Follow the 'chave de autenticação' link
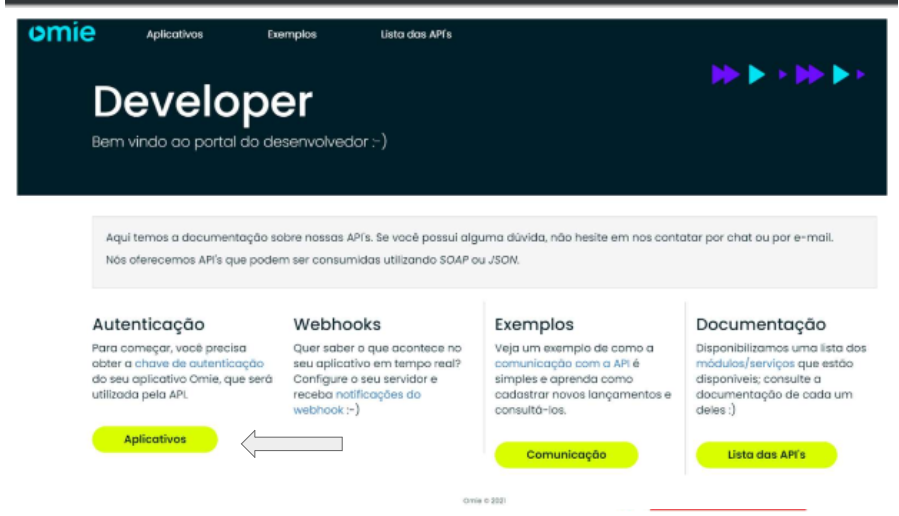Screen dimensions: 899x516 (199, 363)
